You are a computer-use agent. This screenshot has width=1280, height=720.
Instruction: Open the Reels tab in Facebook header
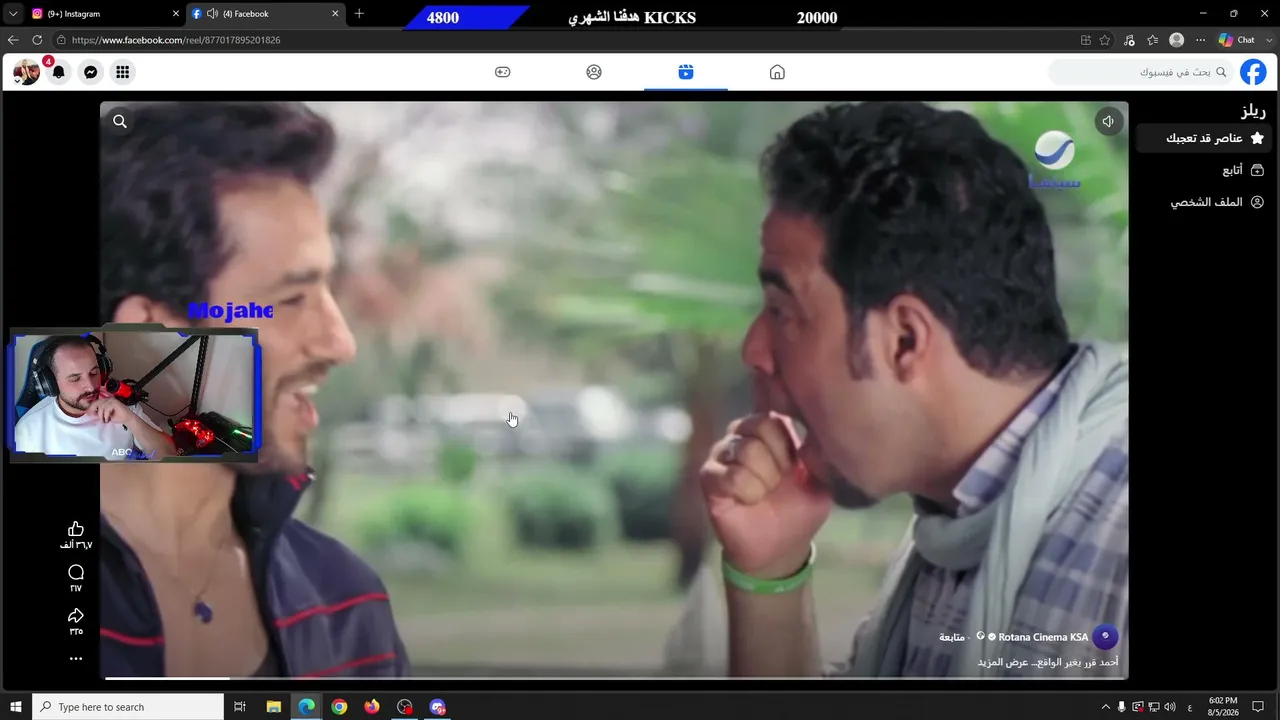coord(686,72)
